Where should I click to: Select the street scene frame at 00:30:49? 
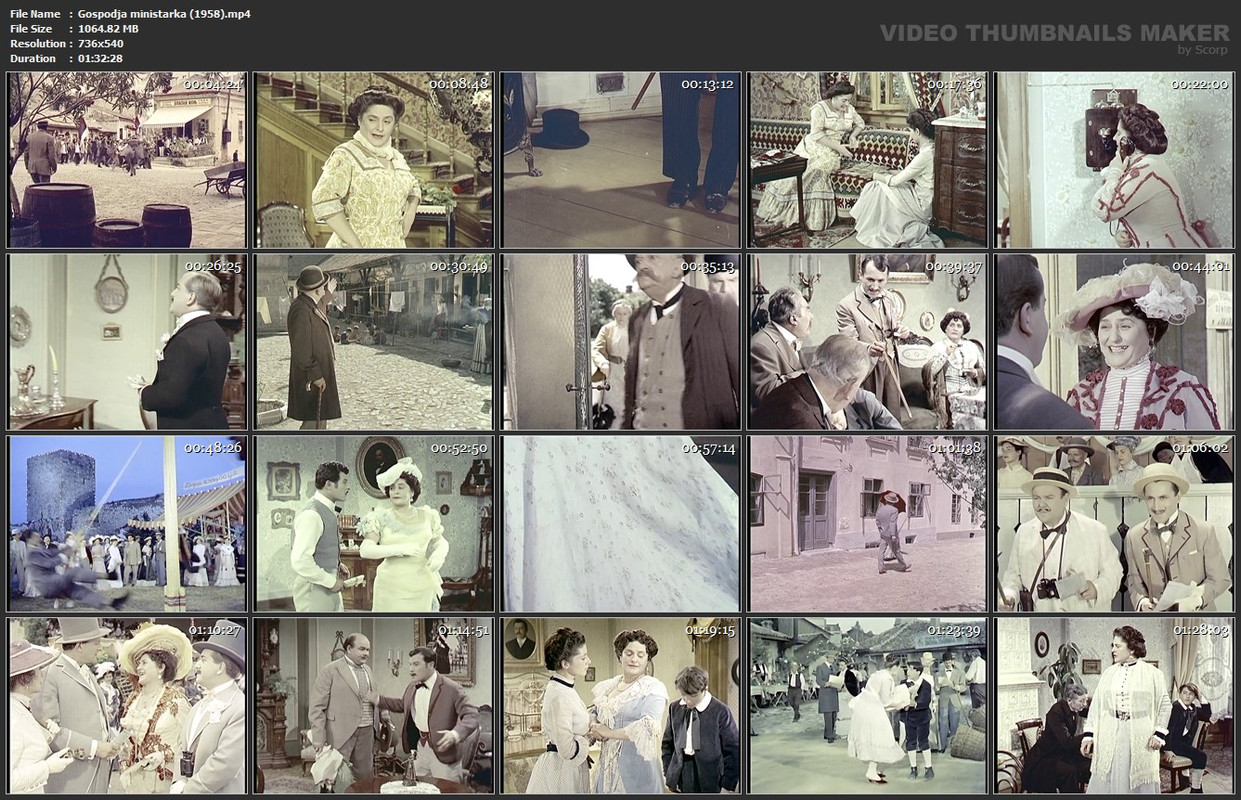click(x=373, y=341)
